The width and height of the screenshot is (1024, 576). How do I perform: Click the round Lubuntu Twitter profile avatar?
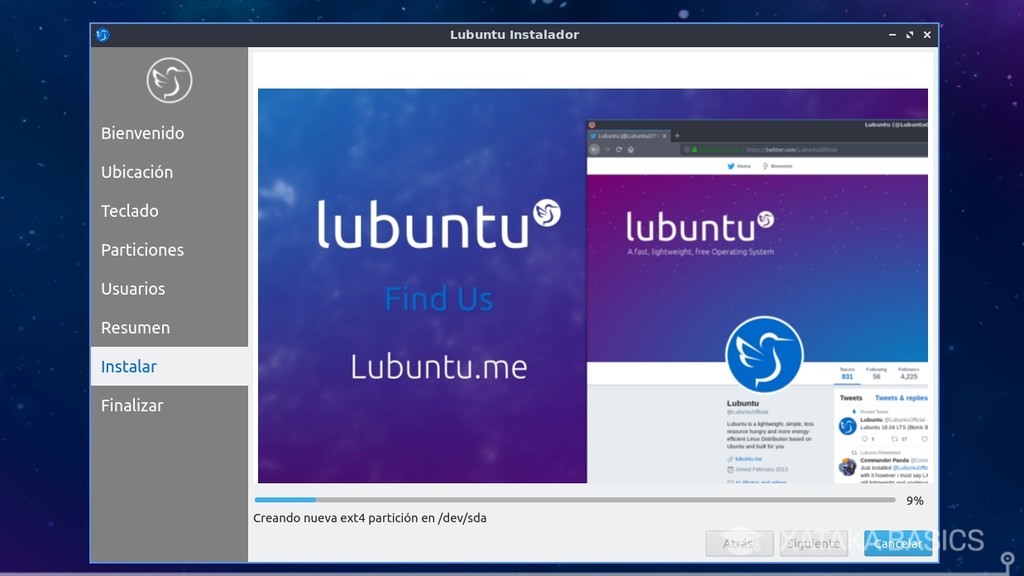pyautogui.click(x=764, y=355)
